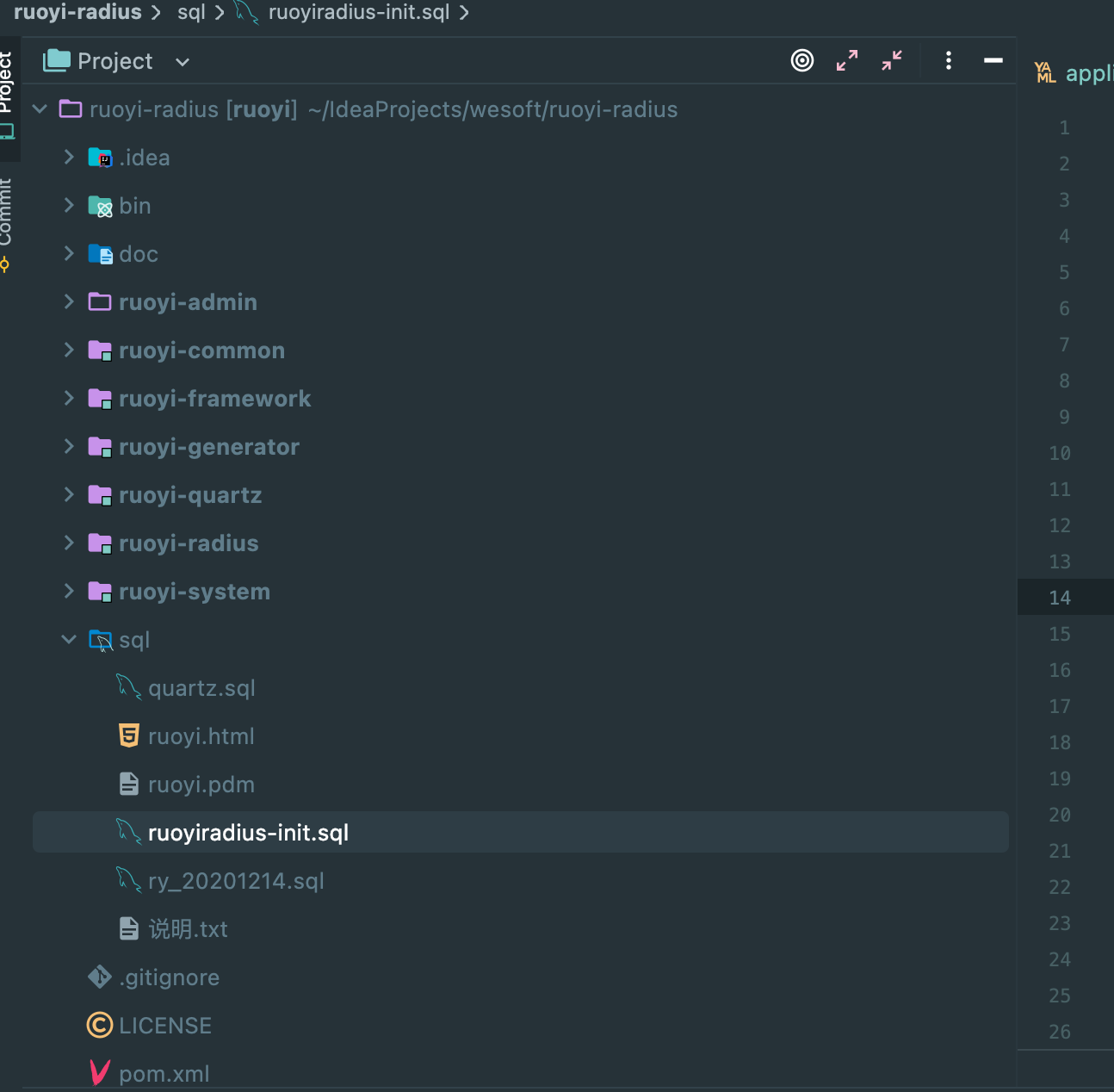This screenshot has width=1114, height=1092.
Task: Collapse the ruoyi-radius root project node
Action: [40, 109]
